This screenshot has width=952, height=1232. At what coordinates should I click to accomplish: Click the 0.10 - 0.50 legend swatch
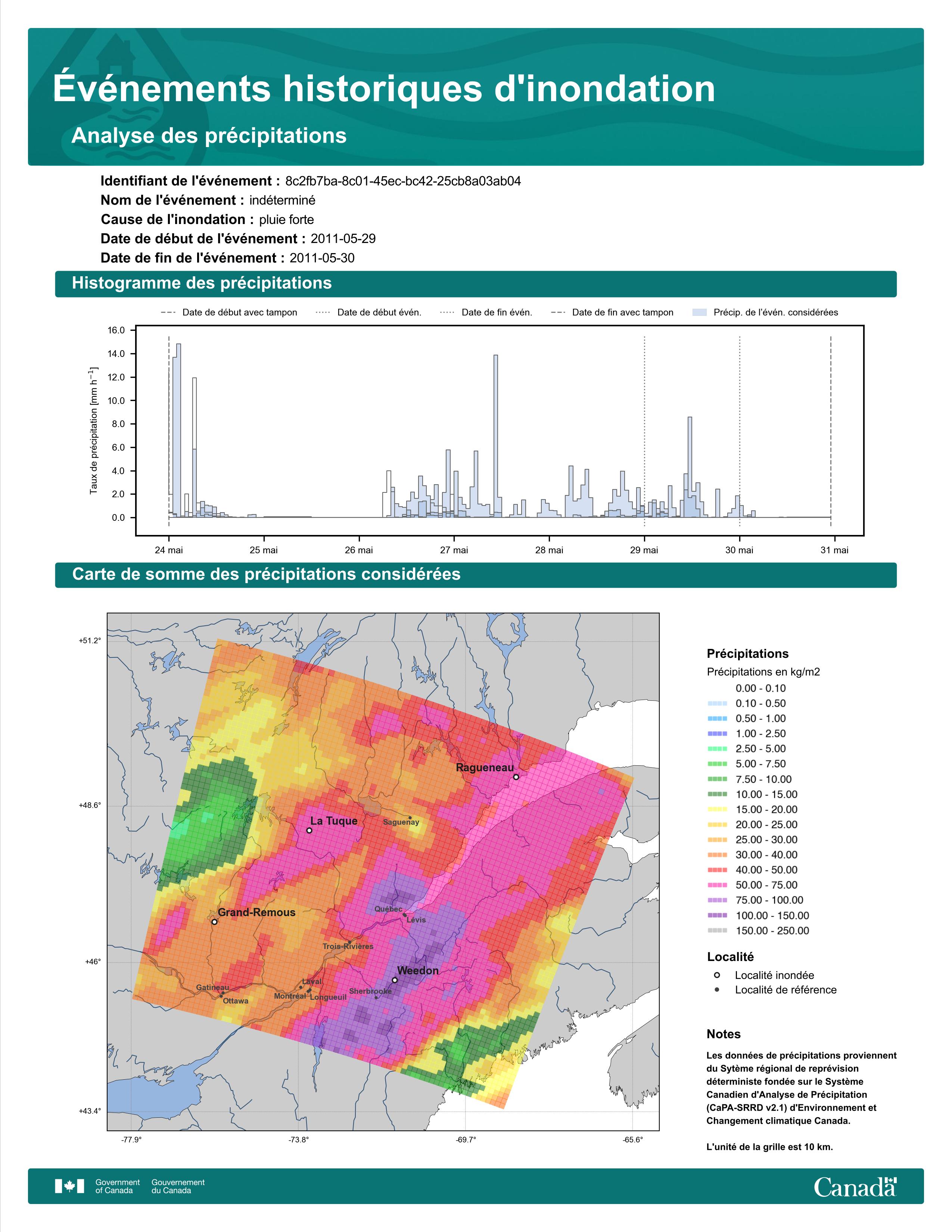pyautogui.click(x=717, y=703)
